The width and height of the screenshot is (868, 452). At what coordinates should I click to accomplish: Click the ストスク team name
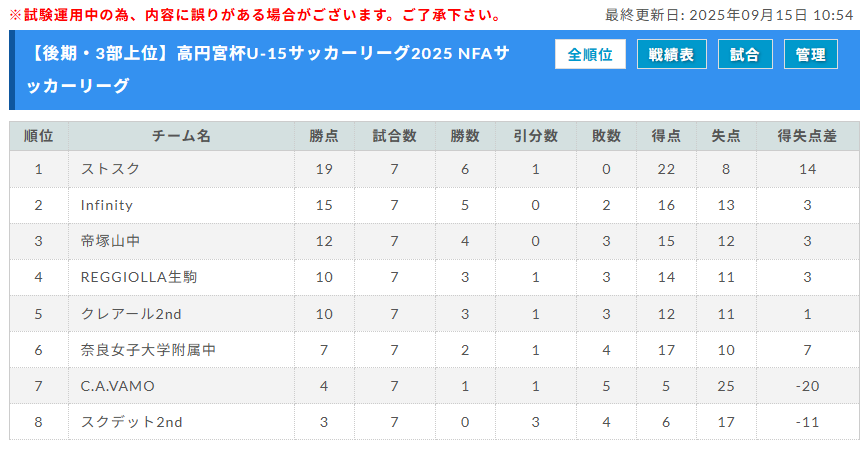[x=110, y=169]
